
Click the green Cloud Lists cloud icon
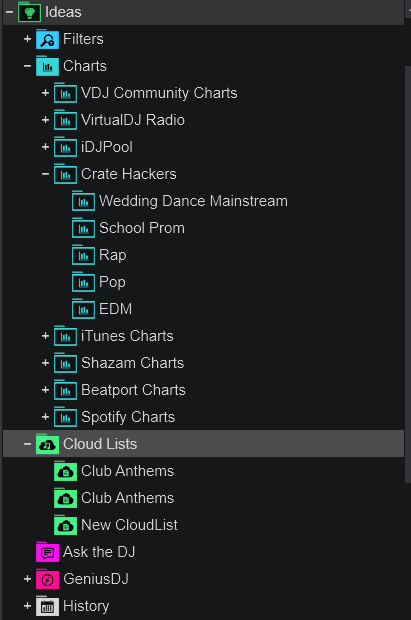(47, 444)
